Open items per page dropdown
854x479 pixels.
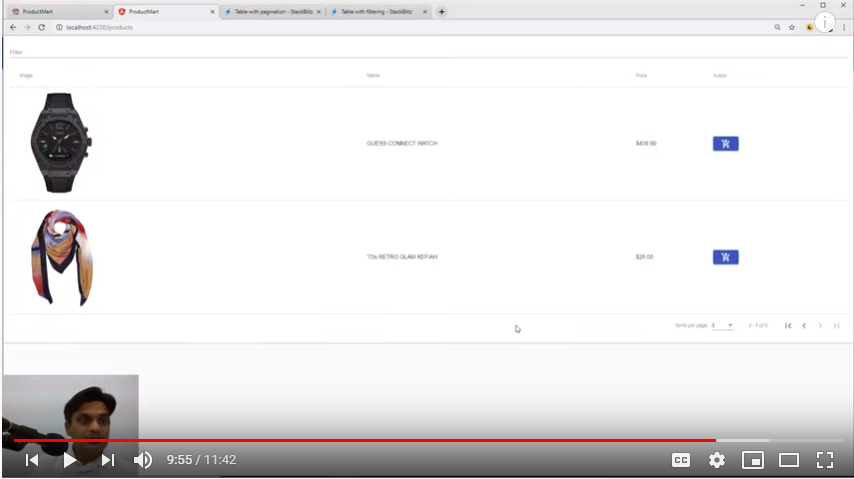pos(722,325)
